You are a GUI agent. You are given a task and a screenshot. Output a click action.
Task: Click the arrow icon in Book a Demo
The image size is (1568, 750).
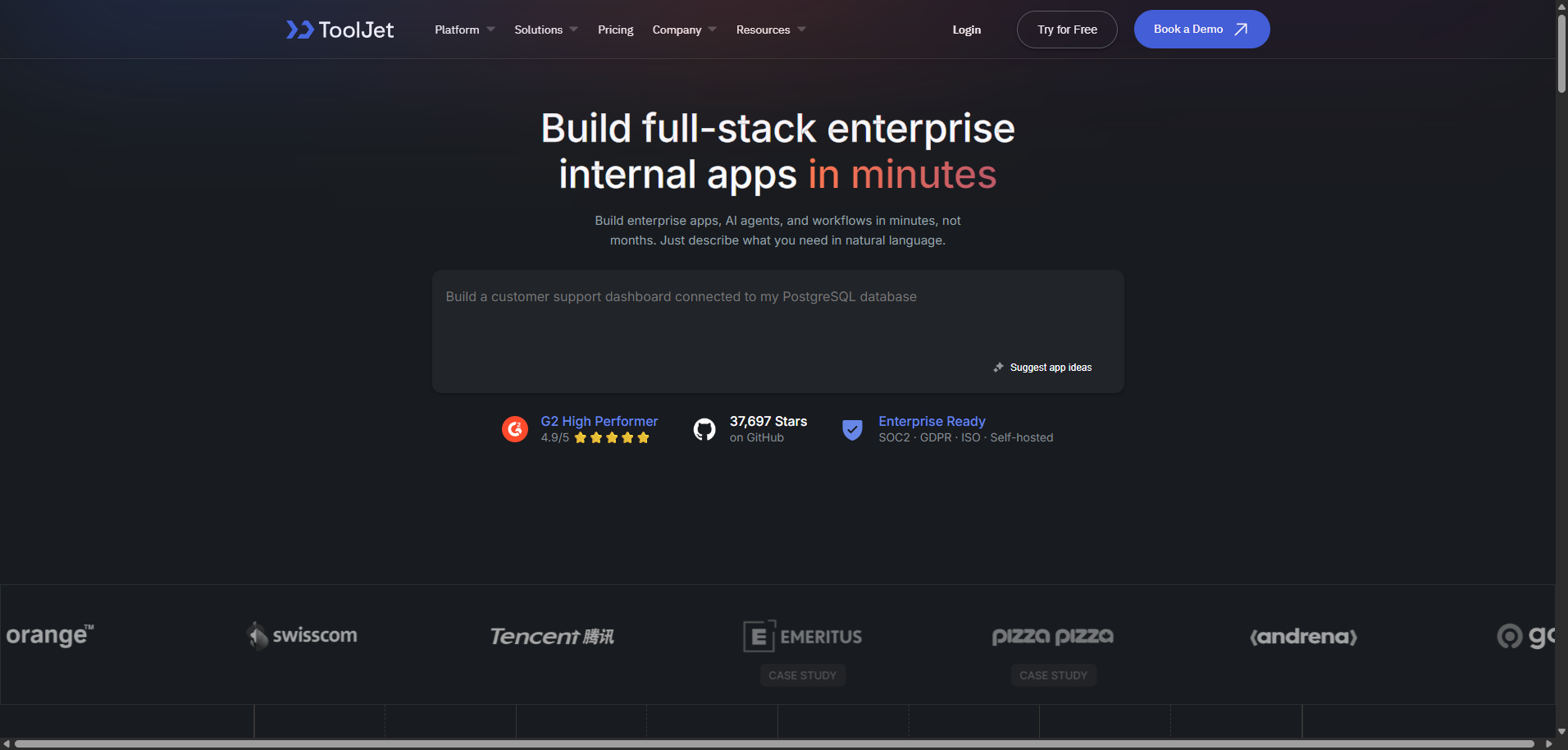pyautogui.click(x=1241, y=30)
